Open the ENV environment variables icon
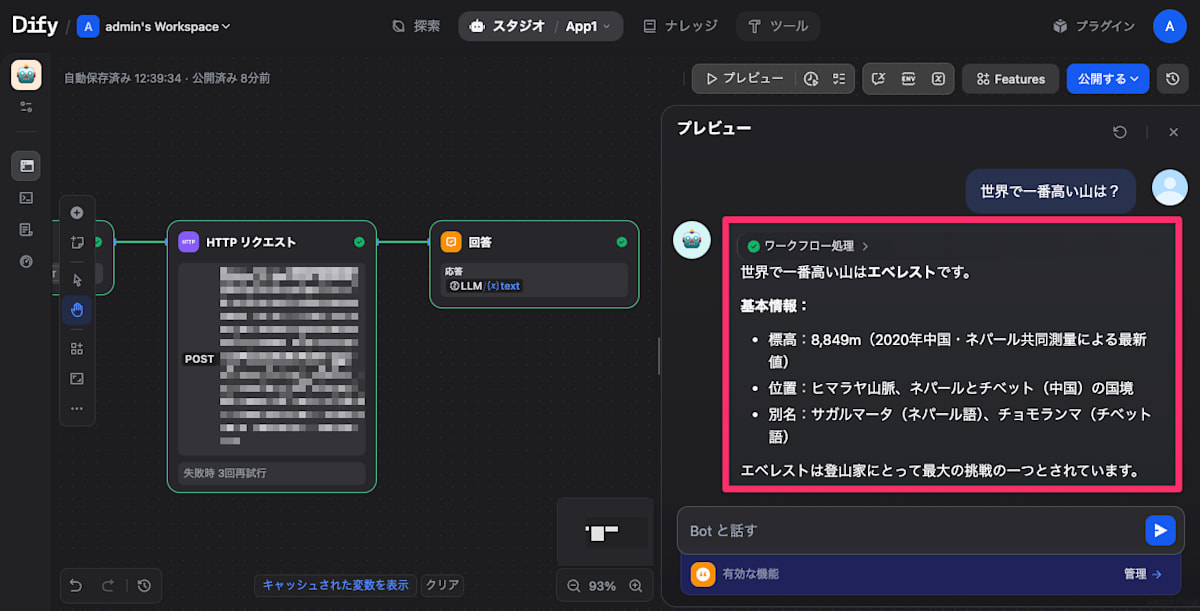This screenshot has width=1200, height=611. pyautogui.click(x=908, y=78)
